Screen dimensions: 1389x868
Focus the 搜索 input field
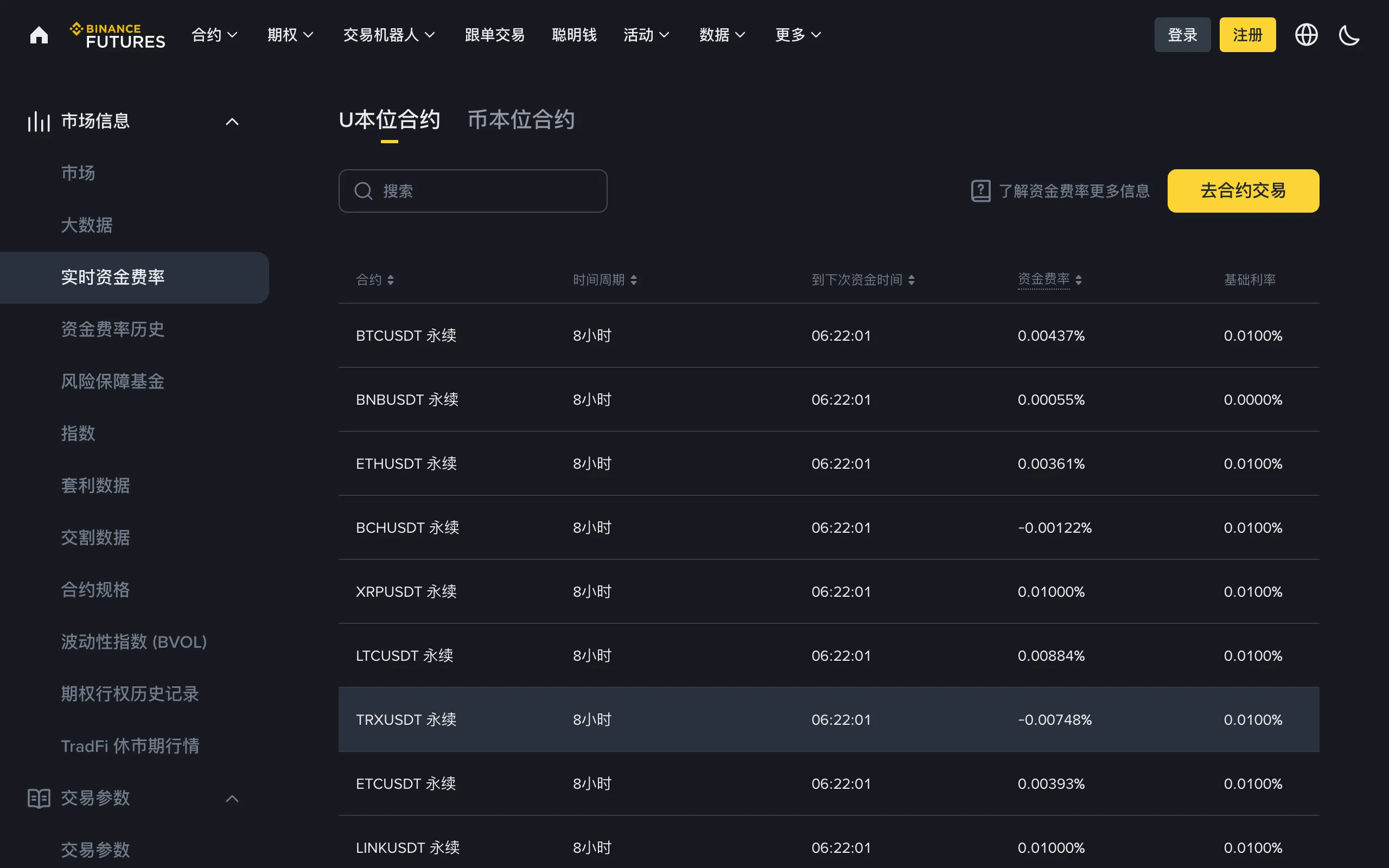[x=473, y=190]
